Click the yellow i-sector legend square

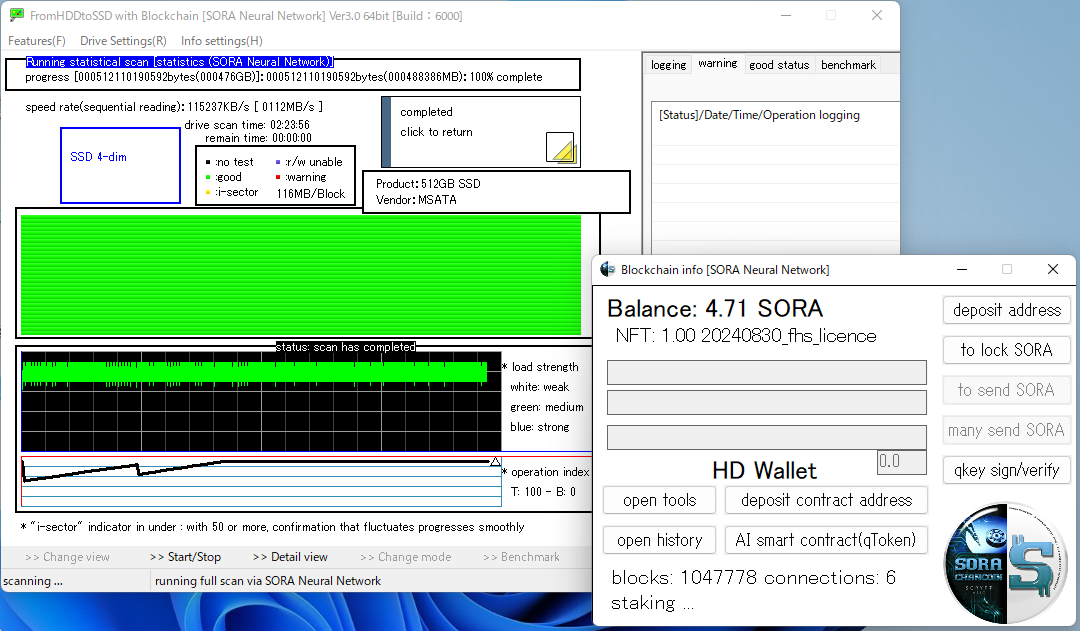tap(208, 192)
